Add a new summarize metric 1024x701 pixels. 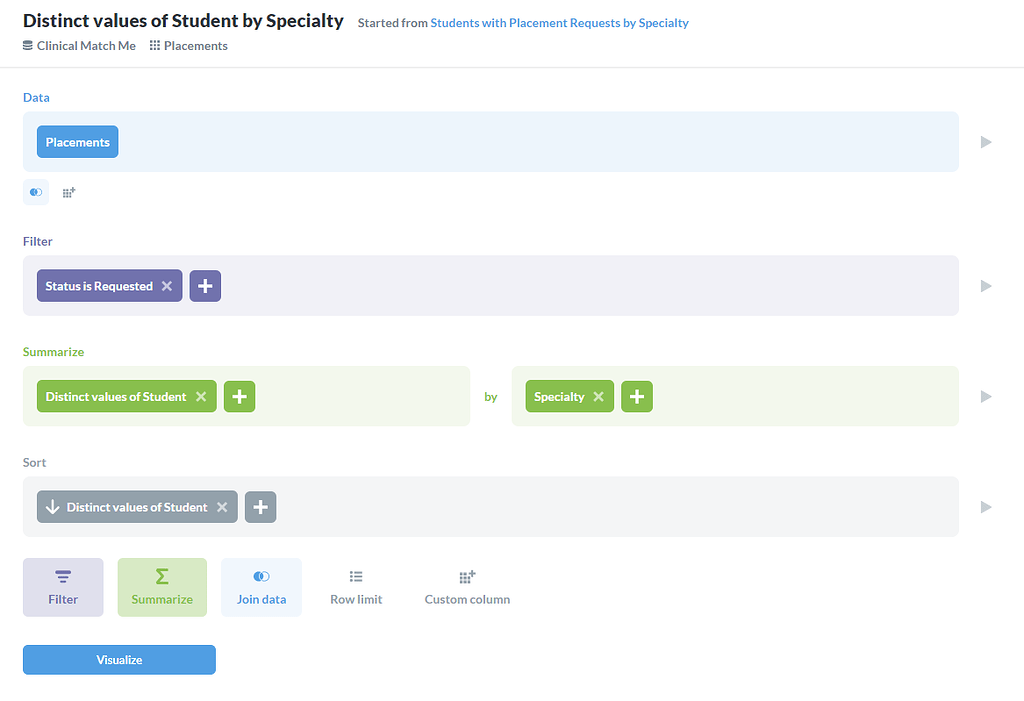tap(239, 397)
